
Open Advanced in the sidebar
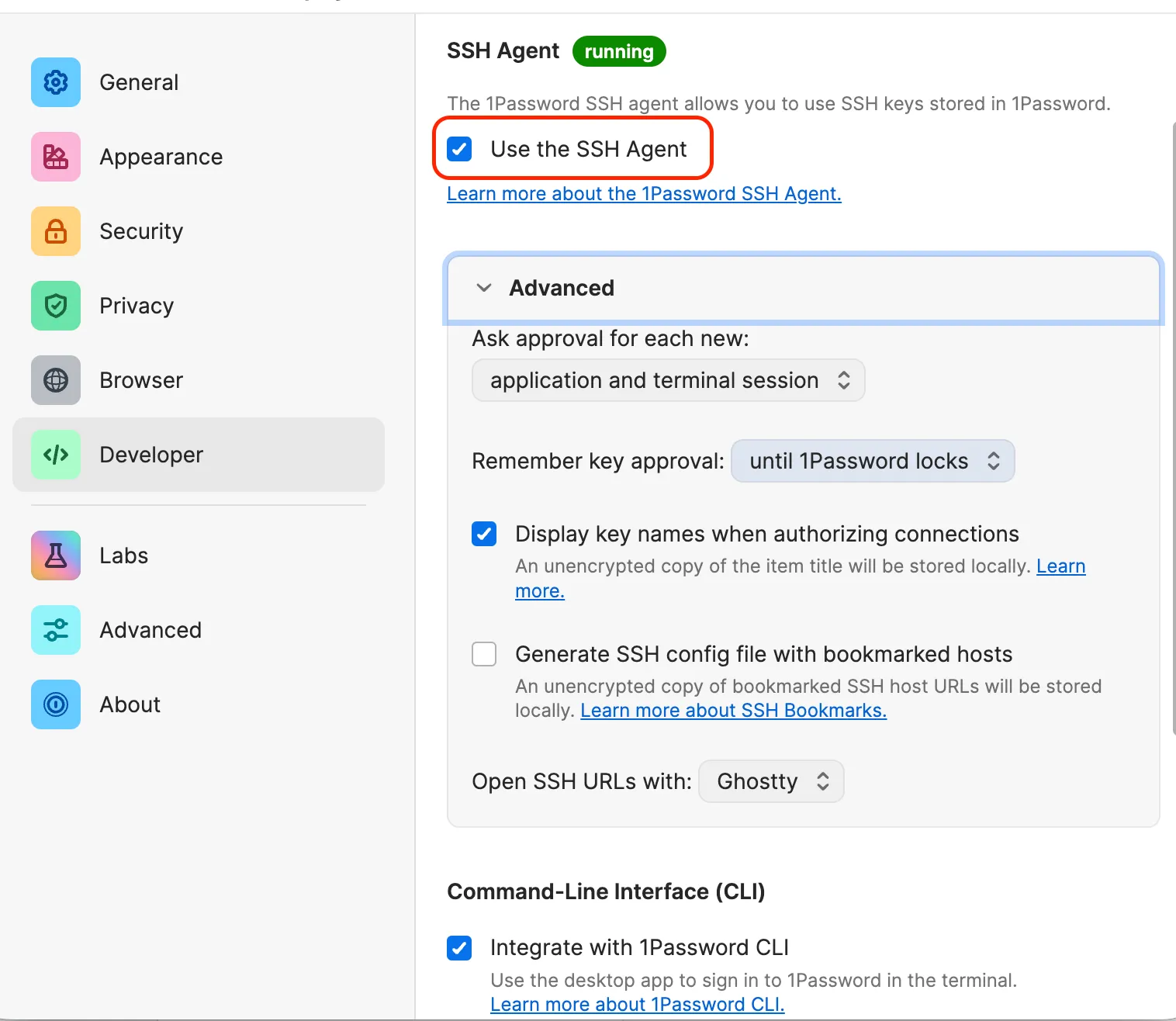(x=199, y=630)
